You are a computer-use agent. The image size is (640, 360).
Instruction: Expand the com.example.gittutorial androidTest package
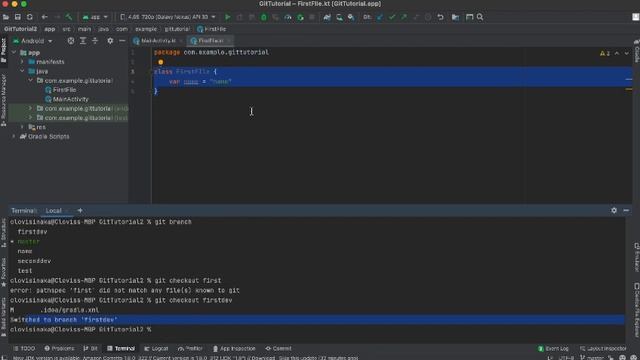pos(30,109)
